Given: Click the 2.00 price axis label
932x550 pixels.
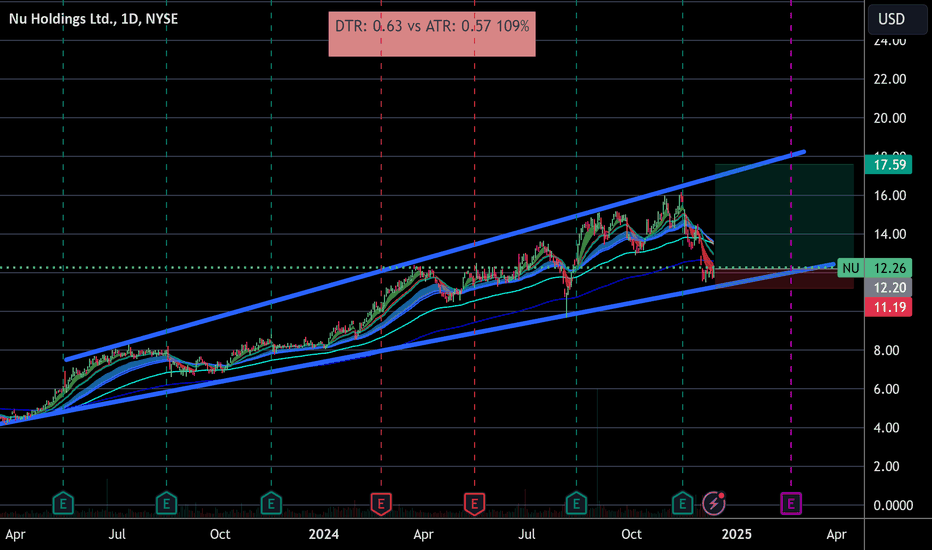Looking at the screenshot, I should (x=886, y=466).
